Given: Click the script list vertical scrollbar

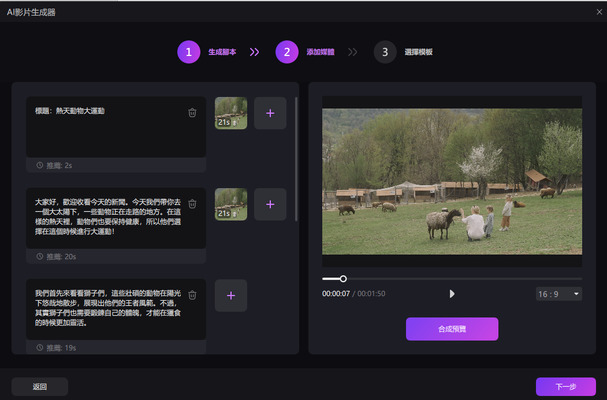Looking at the screenshot, I should [296, 159].
